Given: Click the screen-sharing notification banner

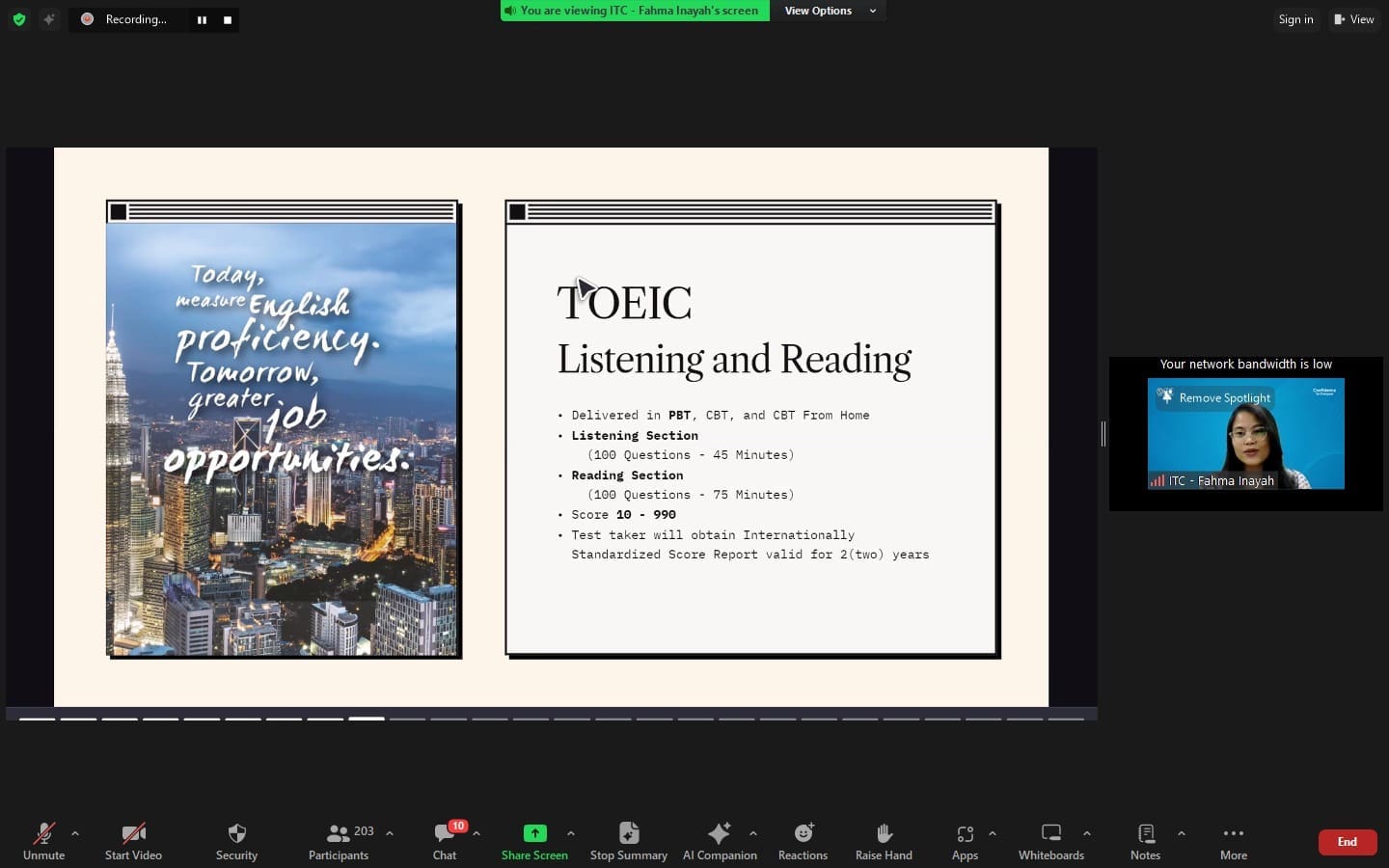Looking at the screenshot, I should pos(636,11).
